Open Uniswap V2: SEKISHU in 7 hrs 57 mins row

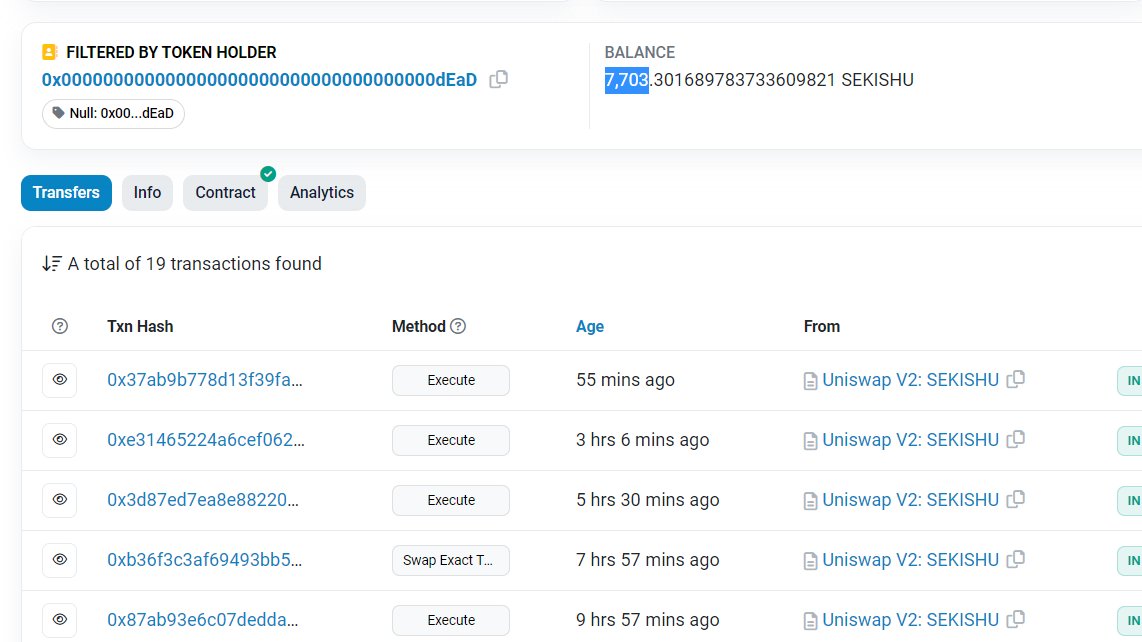click(910, 560)
